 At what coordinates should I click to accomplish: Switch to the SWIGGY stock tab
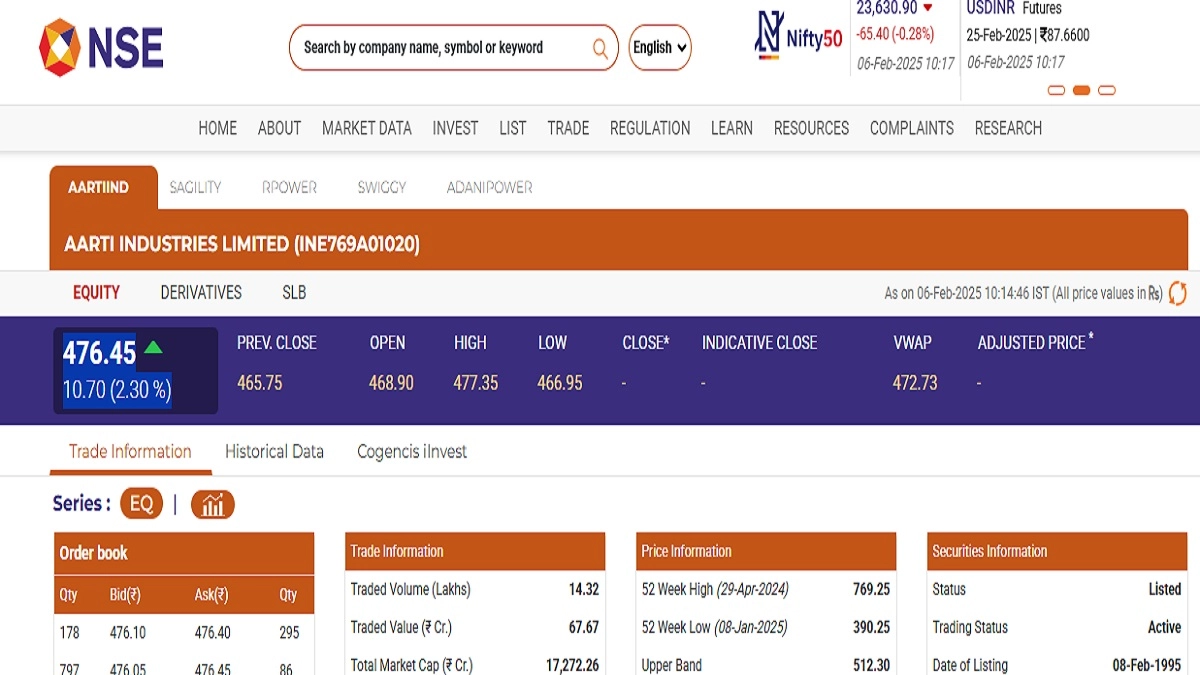381,187
